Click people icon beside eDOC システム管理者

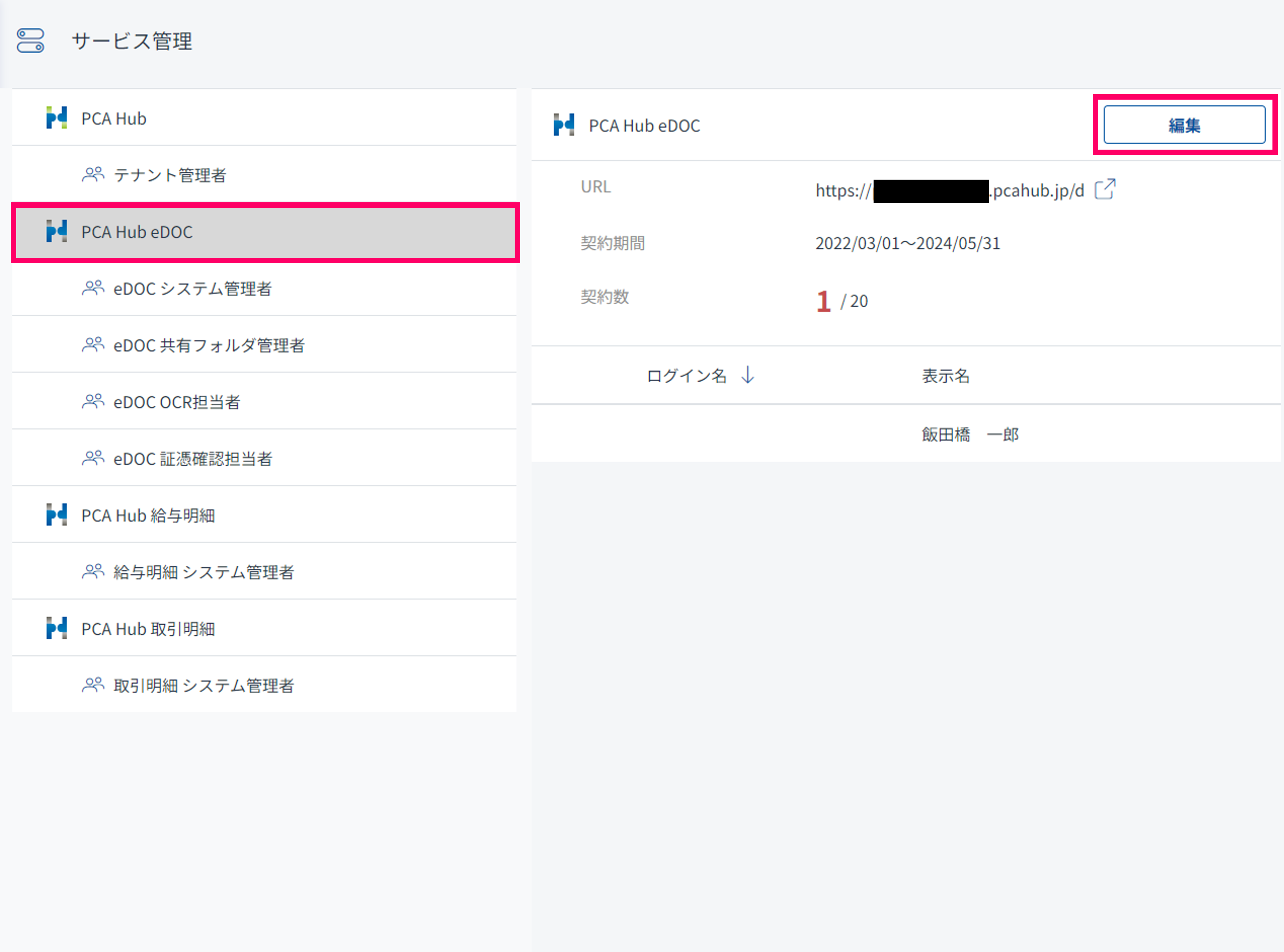93,288
